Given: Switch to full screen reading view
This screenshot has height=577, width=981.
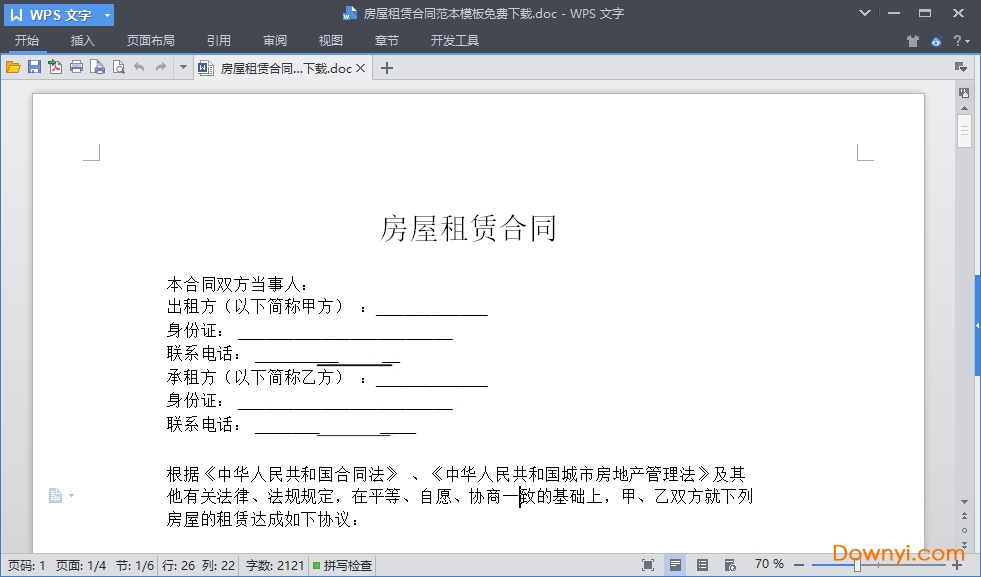Looking at the screenshot, I should (647, 564).
